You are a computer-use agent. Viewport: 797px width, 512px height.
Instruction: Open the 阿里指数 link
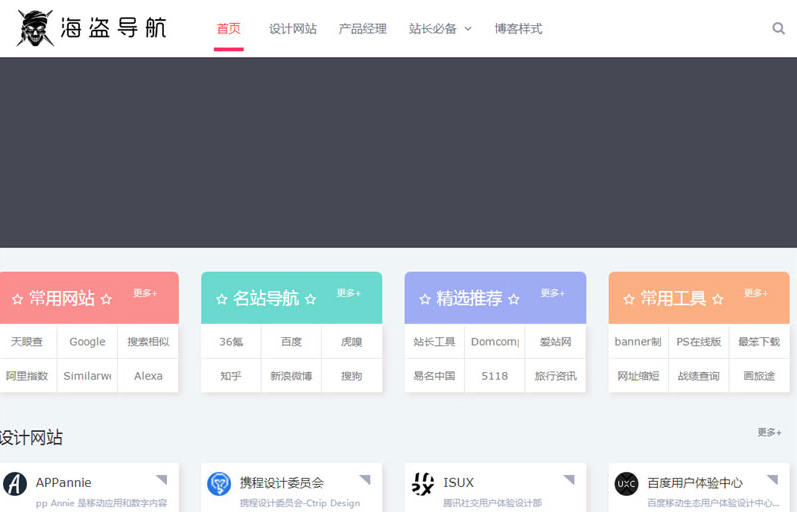[27, 376]
